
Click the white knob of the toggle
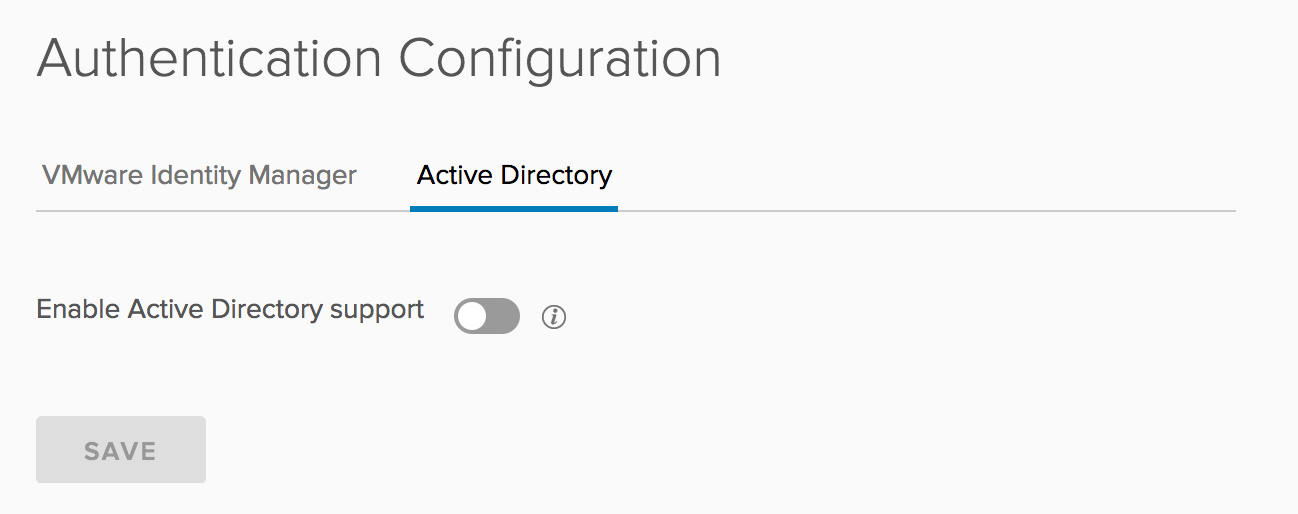coord(472,316)
